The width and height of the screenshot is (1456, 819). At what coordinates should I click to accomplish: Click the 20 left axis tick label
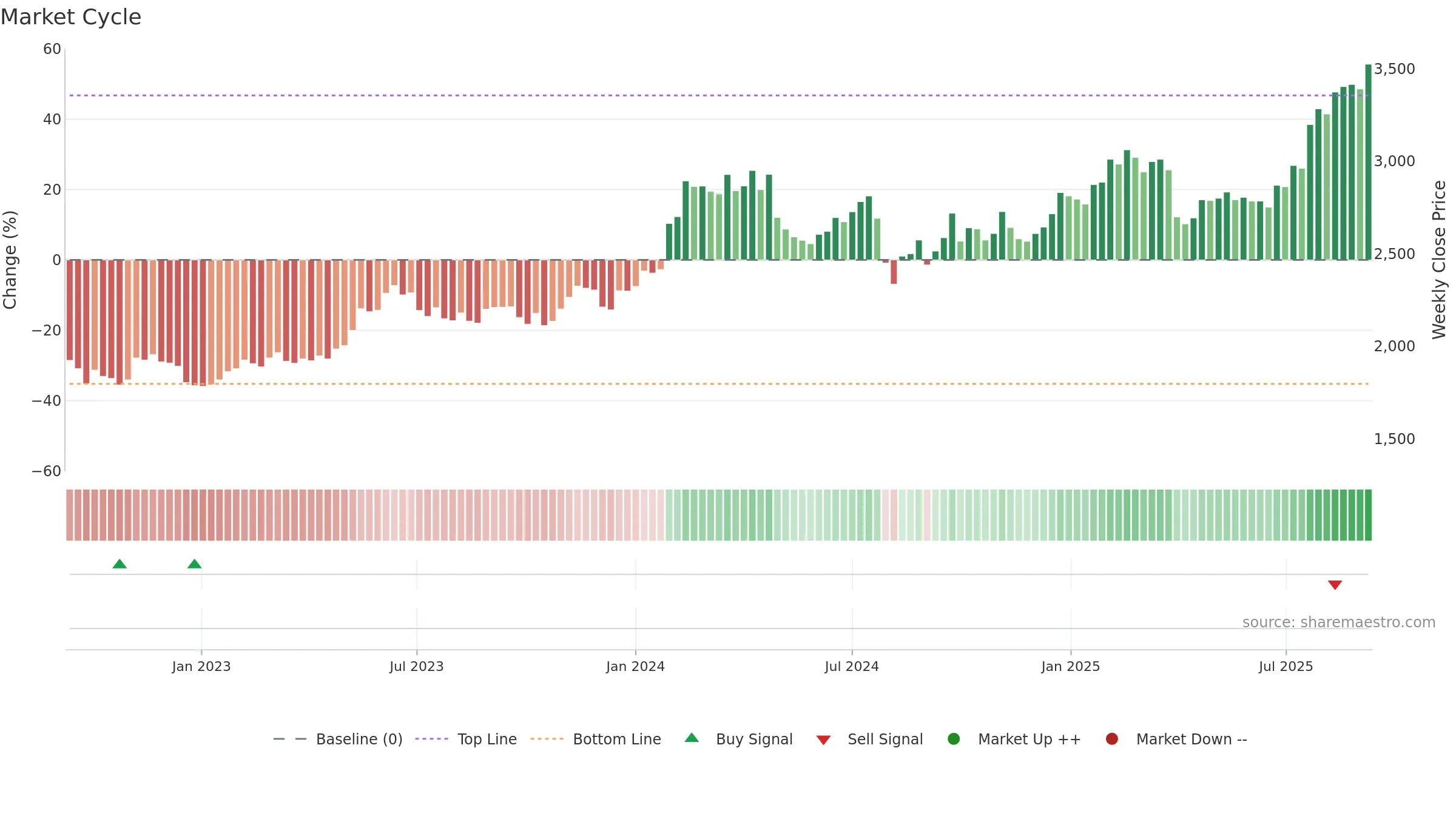point(52,189)
